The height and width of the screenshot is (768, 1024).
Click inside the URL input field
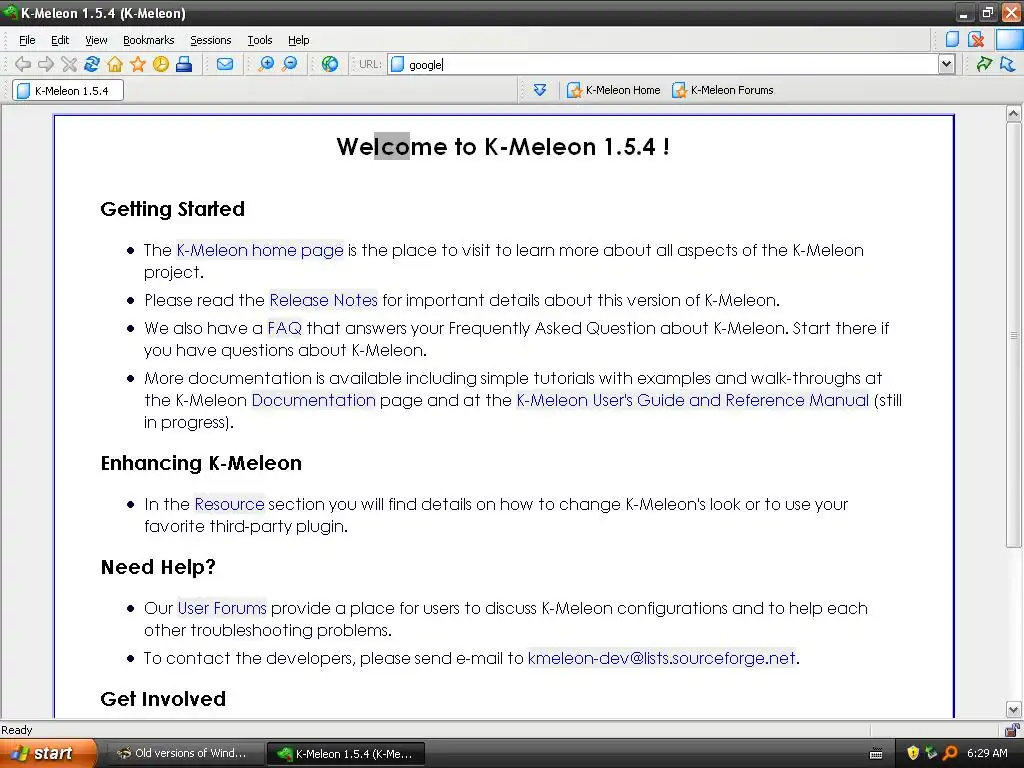point(671,64)
